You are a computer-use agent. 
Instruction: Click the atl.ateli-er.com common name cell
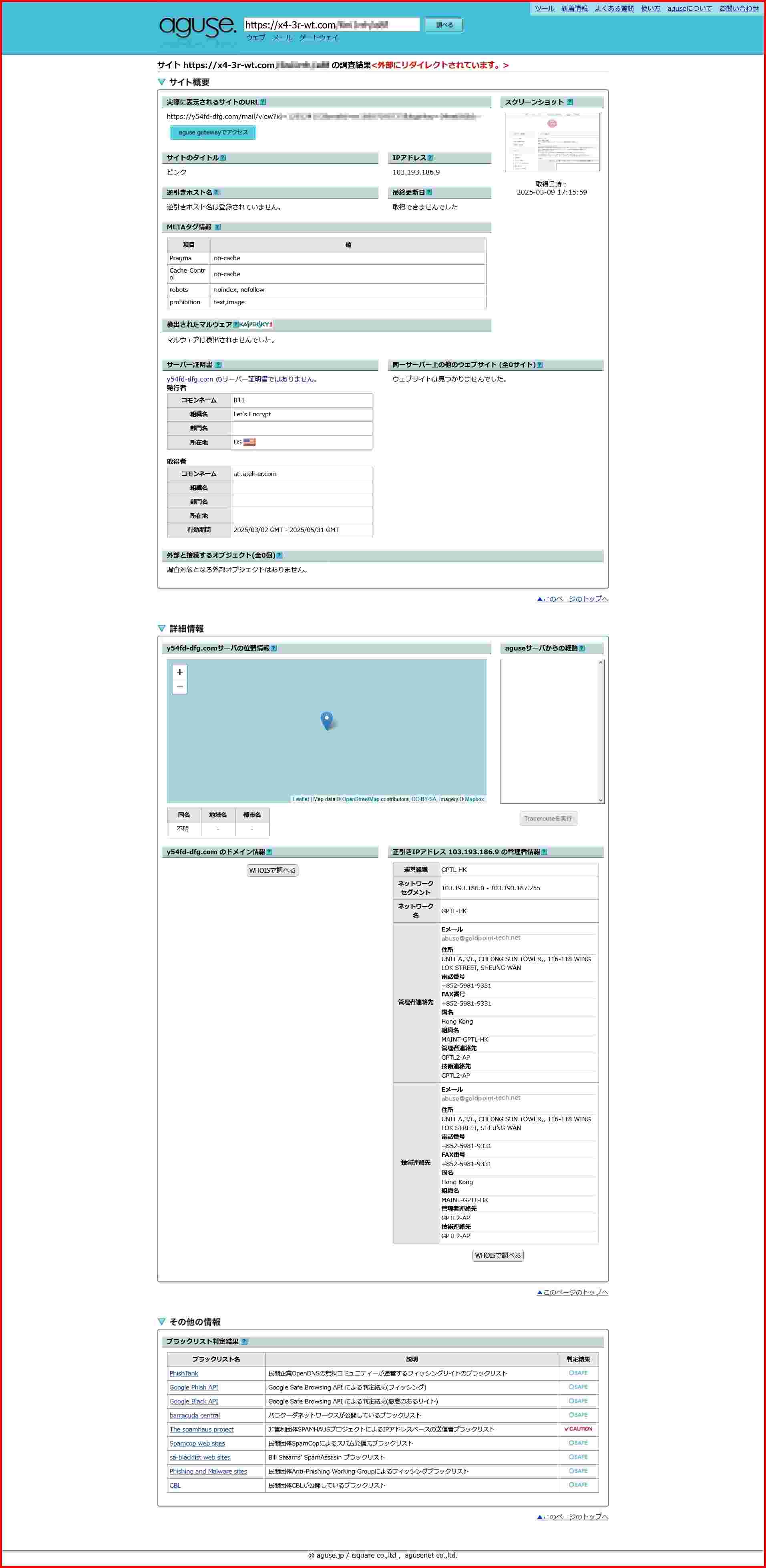click(301, 474)
